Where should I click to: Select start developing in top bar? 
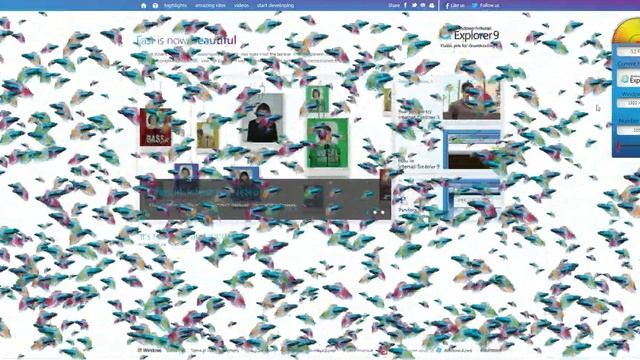[x=275, y=5]
